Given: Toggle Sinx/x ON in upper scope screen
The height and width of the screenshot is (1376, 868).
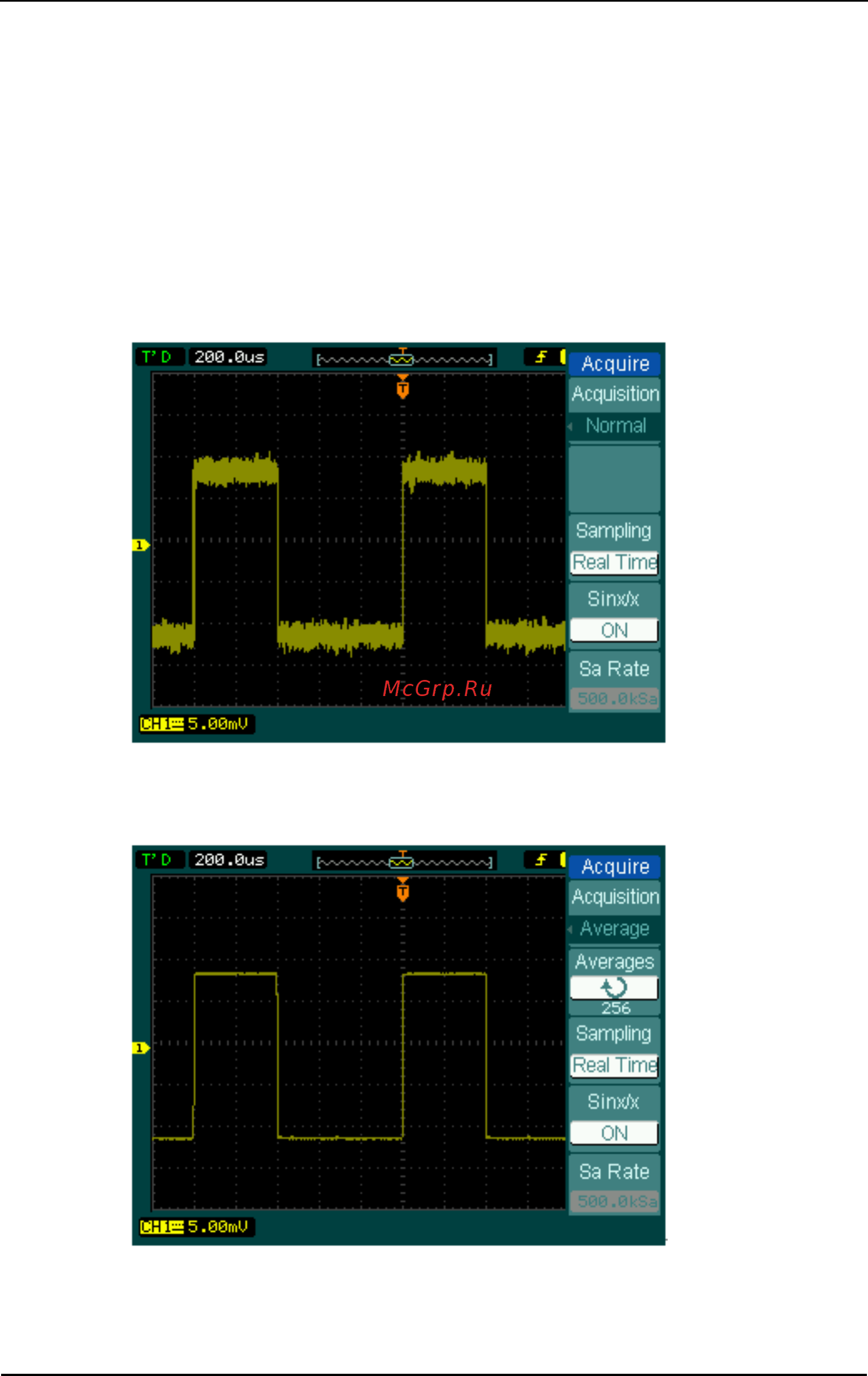Looking at the screenshot, I should coord(614,631).
